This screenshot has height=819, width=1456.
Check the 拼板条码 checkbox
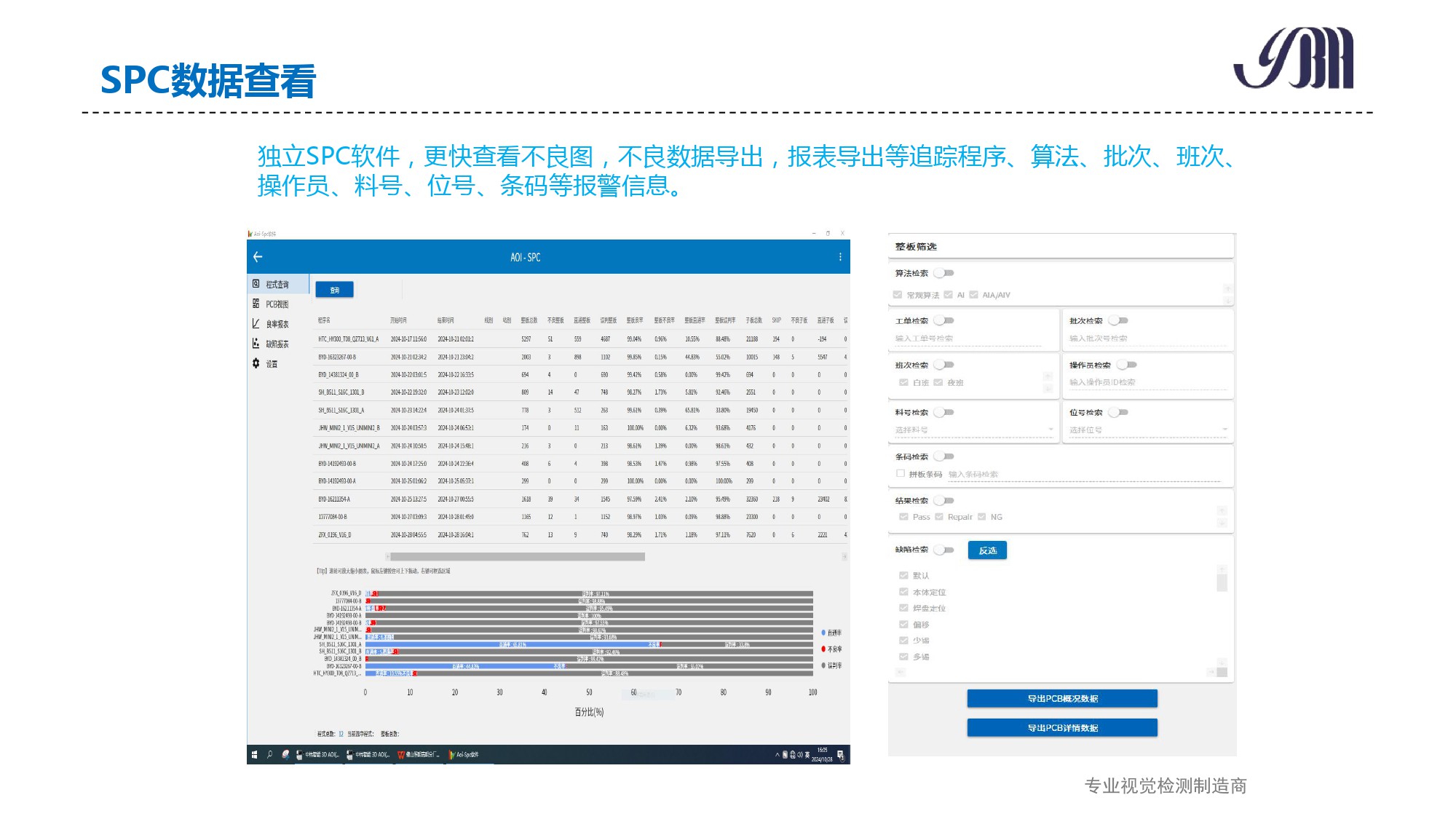[901, 473]
